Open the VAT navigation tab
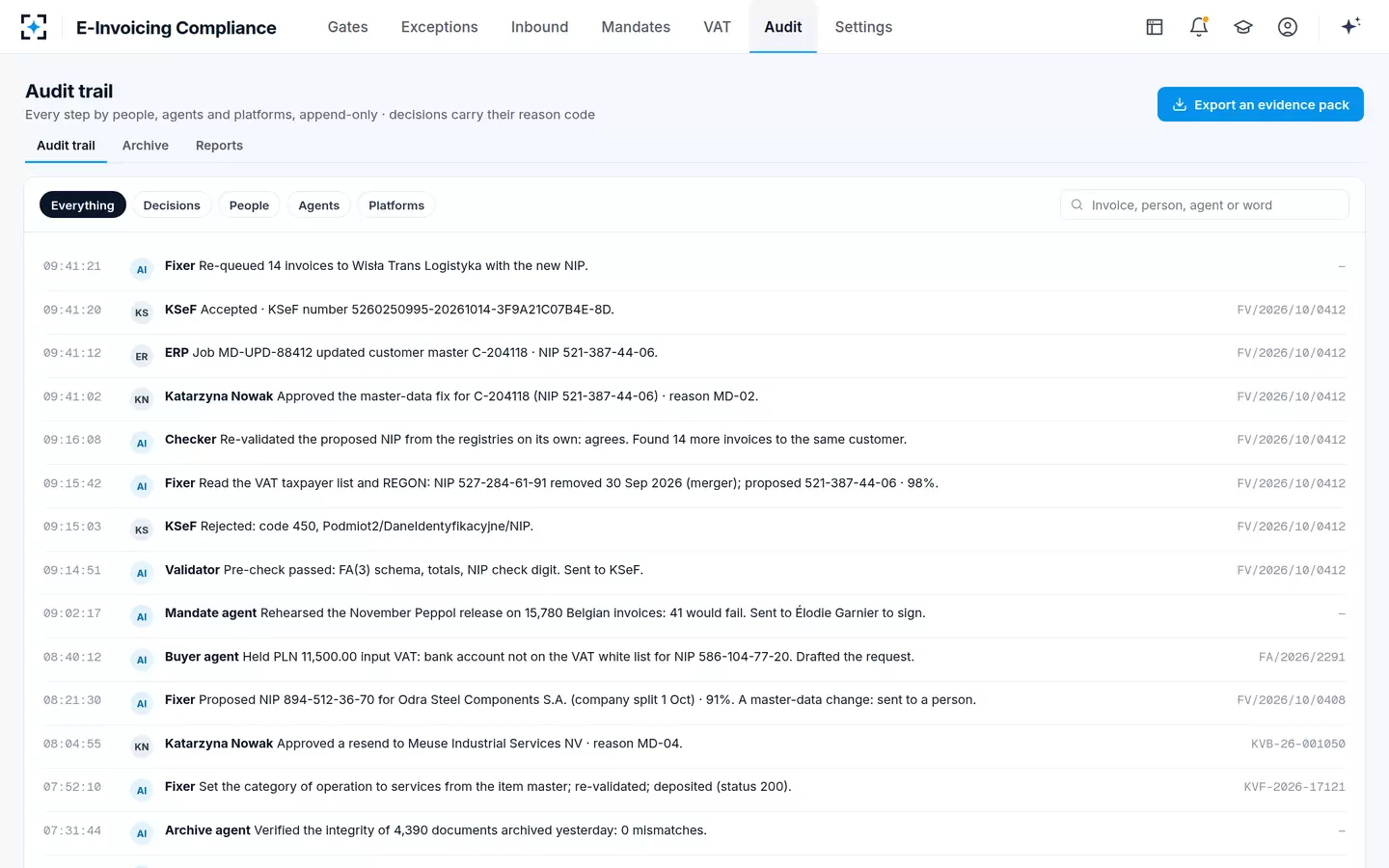This screenshot has height=868, width=1389. (x=718, y=27)
